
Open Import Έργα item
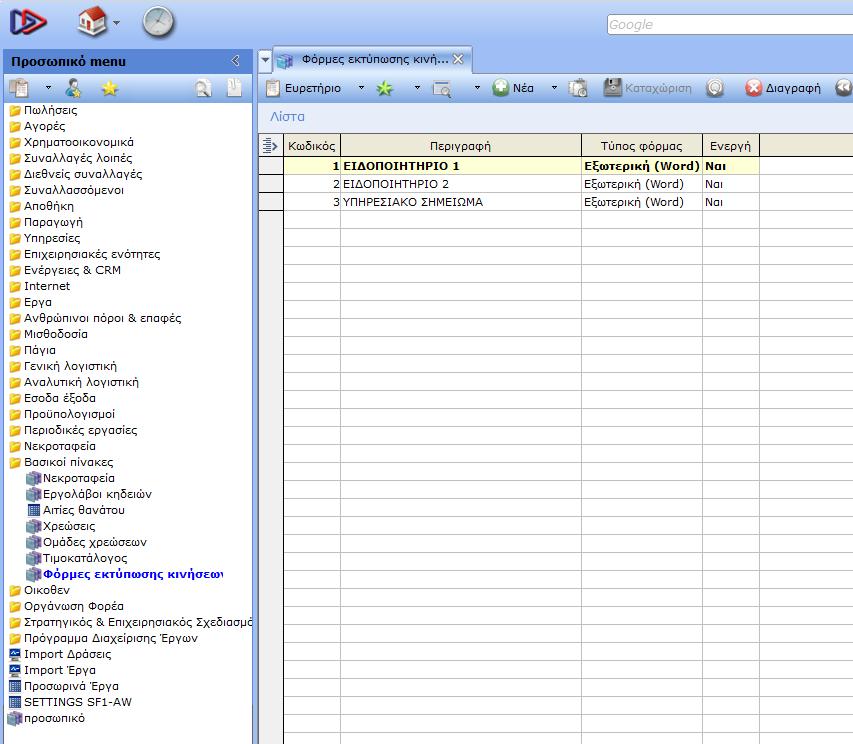(x=53, y=671)
